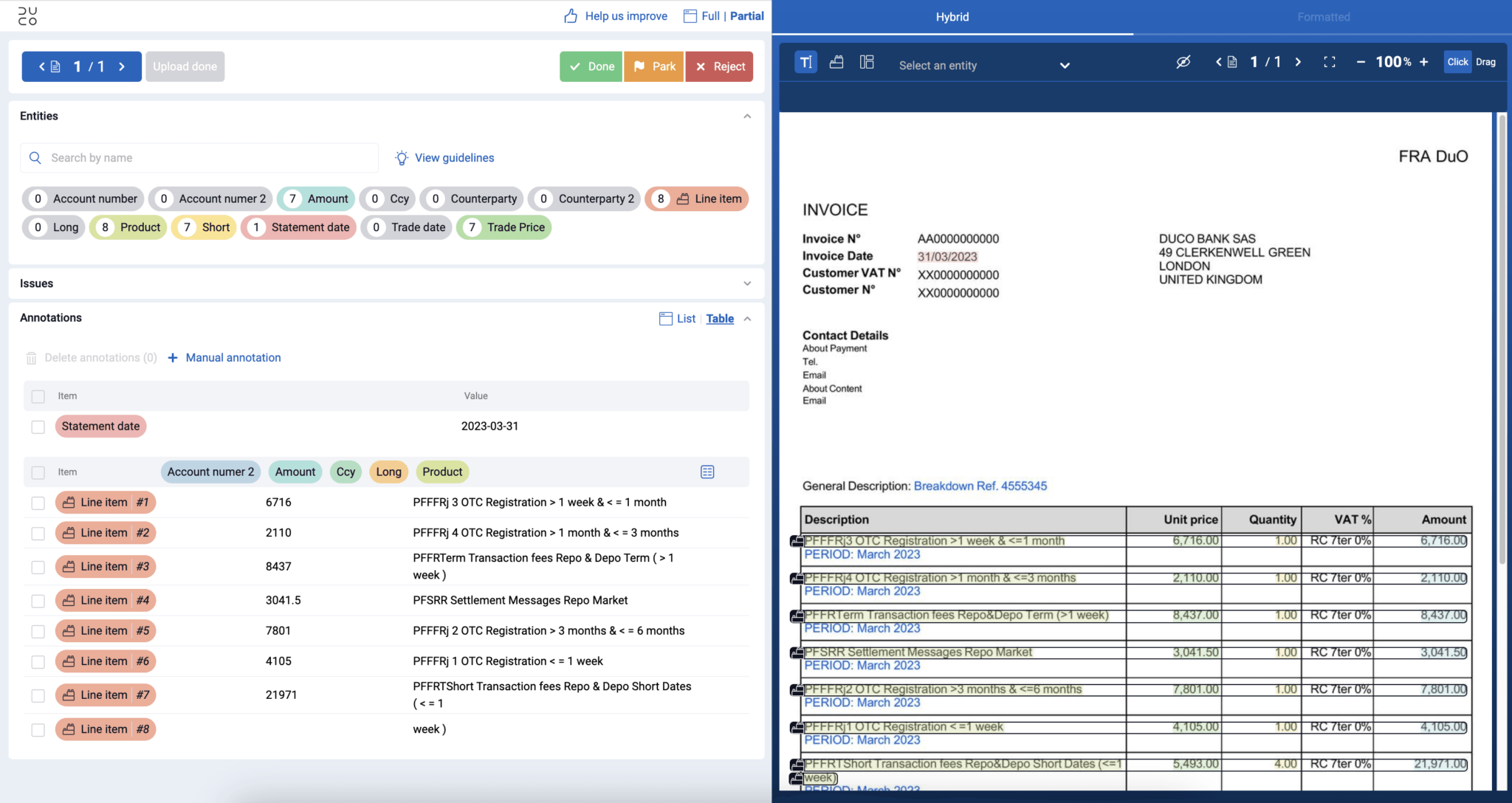Select the text annotation tool
This screenshot has width=1512, height=803.
tap(805, 62)
